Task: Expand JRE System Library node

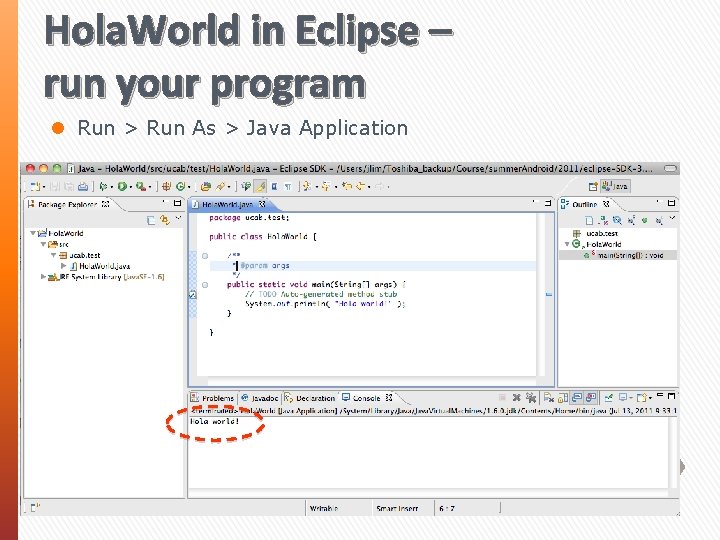Action: click(43, 277)
